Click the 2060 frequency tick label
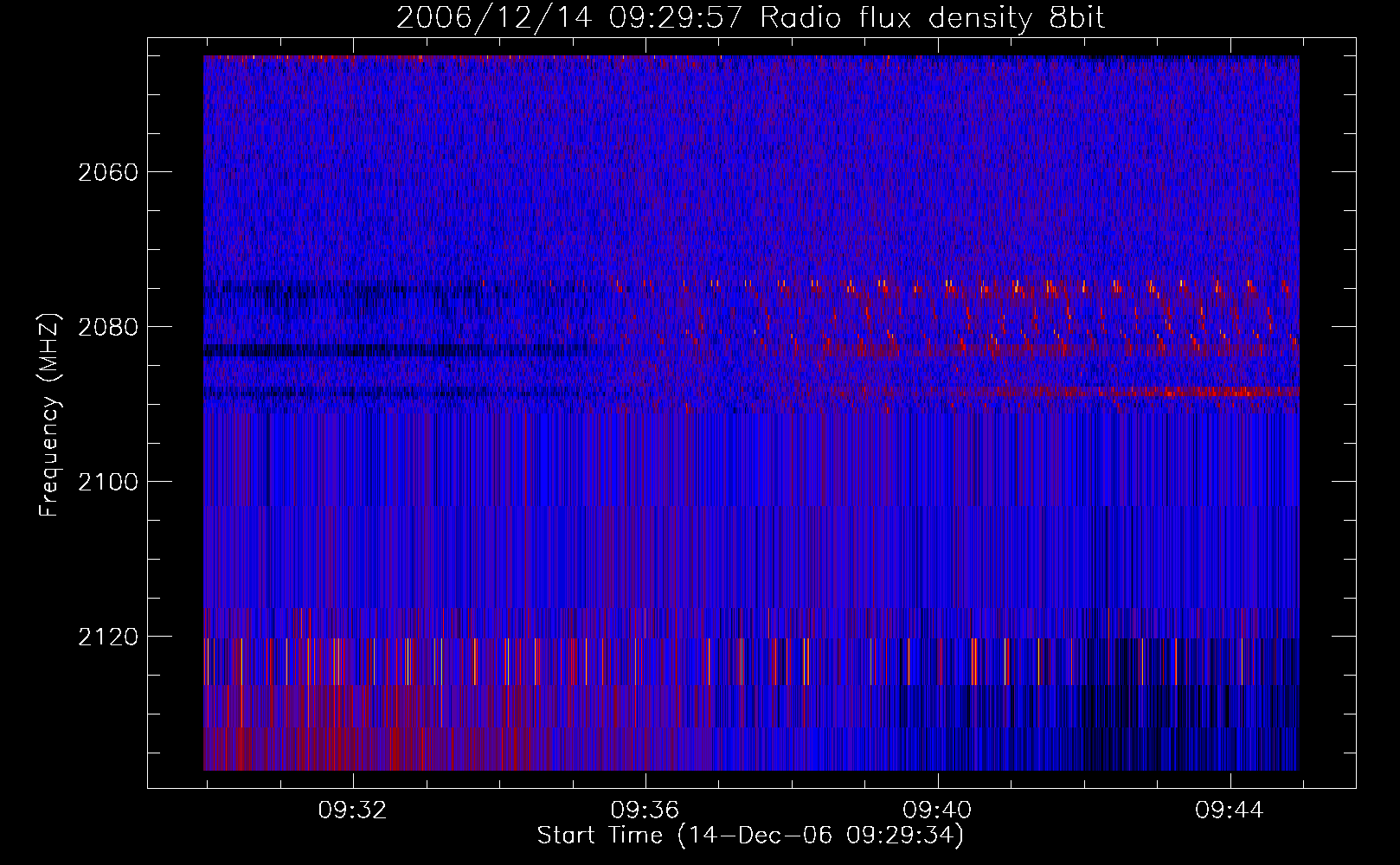Image resolution: width=1400 pixels, height=865 pixels. tap(108, 172)
